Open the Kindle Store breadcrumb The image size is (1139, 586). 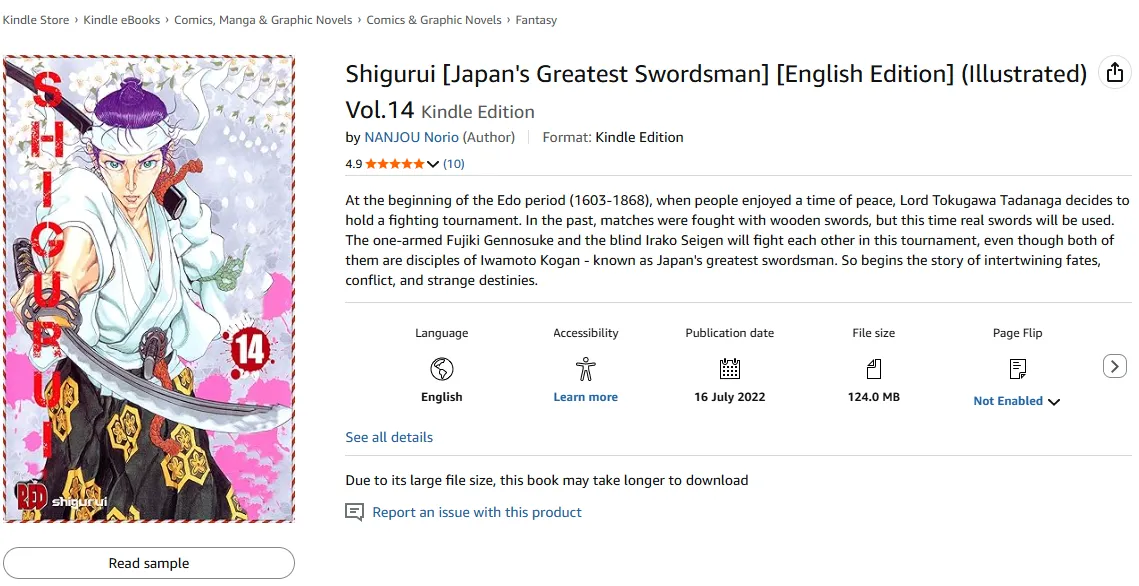coord(36,20)
